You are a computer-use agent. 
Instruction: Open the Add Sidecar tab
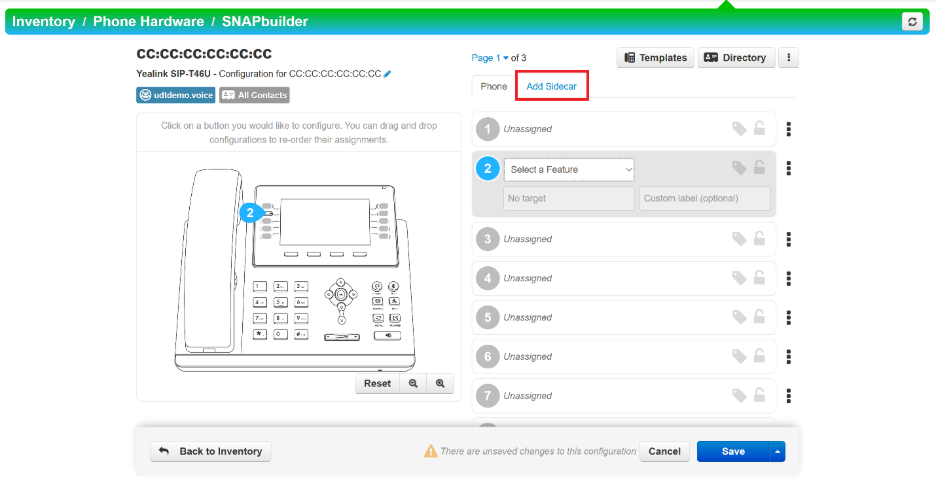click(552, 87)
